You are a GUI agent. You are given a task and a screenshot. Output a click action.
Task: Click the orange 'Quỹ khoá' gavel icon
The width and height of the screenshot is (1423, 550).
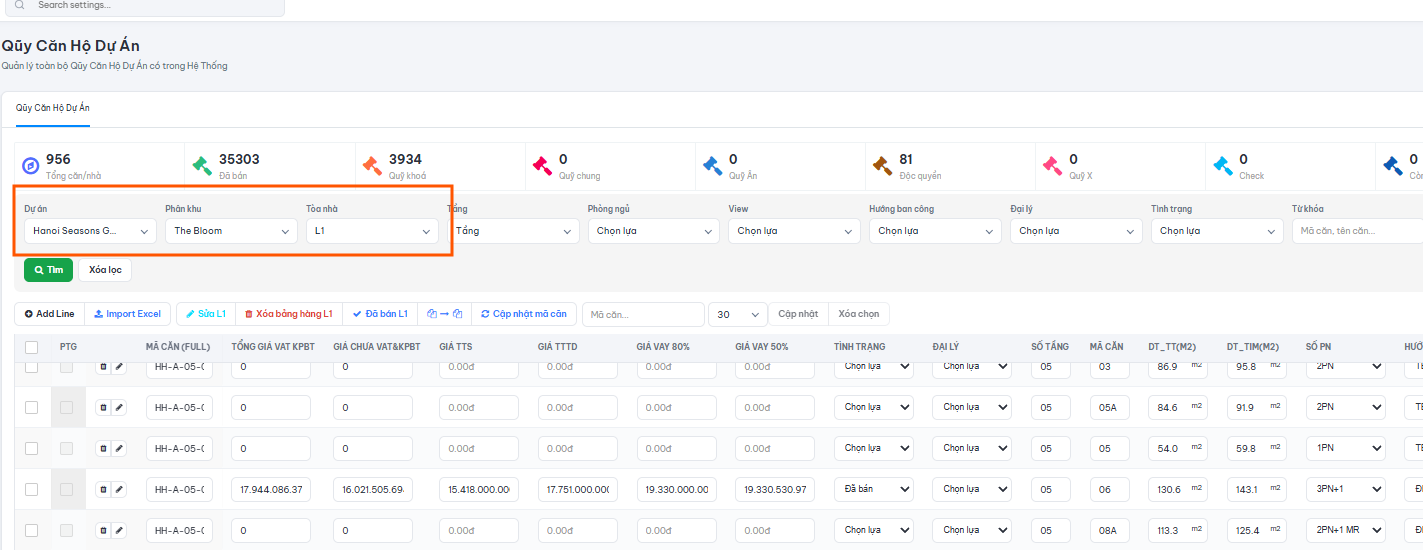tap(372, 166)
